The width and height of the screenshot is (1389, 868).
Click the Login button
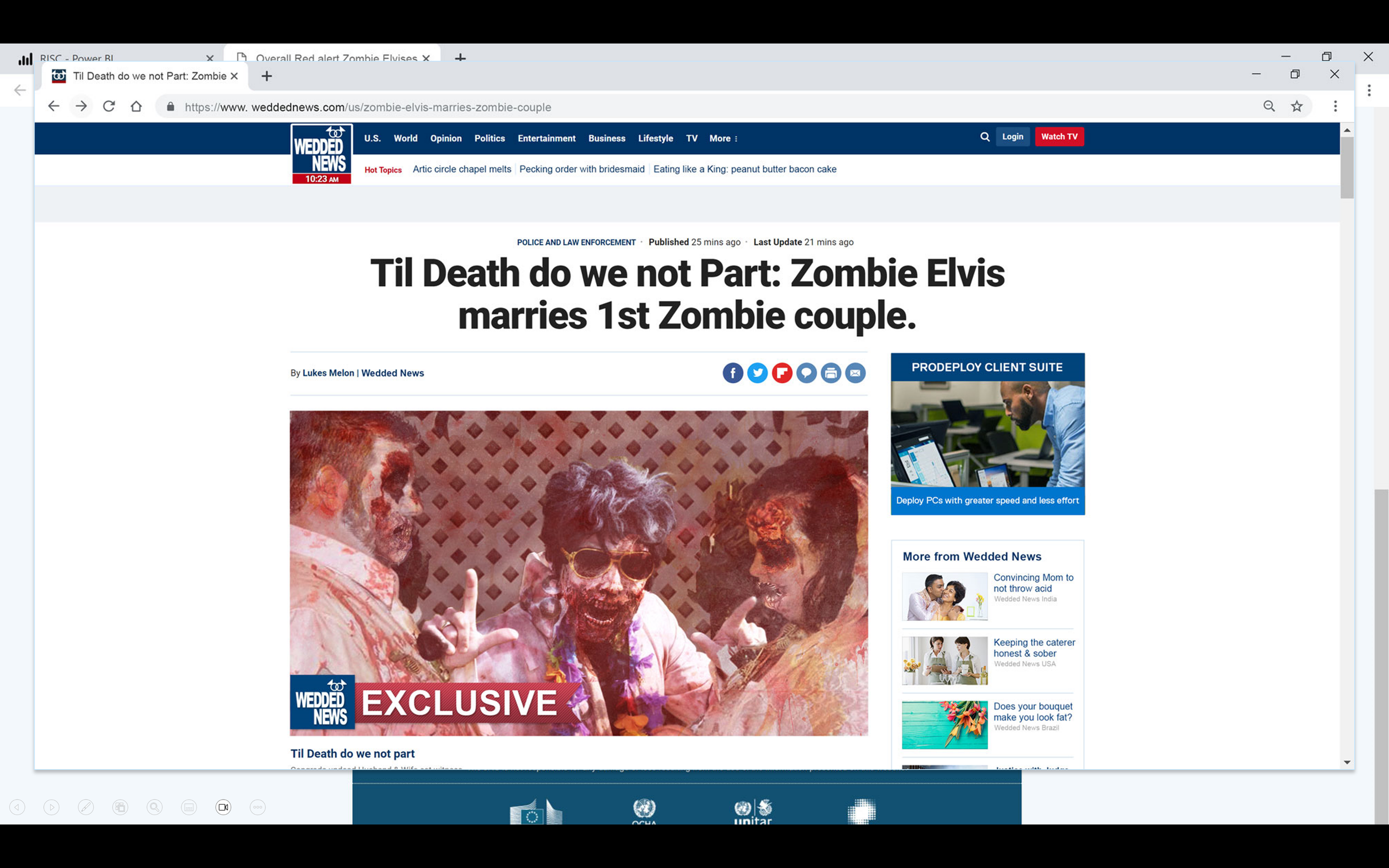tap(1012, 137)
